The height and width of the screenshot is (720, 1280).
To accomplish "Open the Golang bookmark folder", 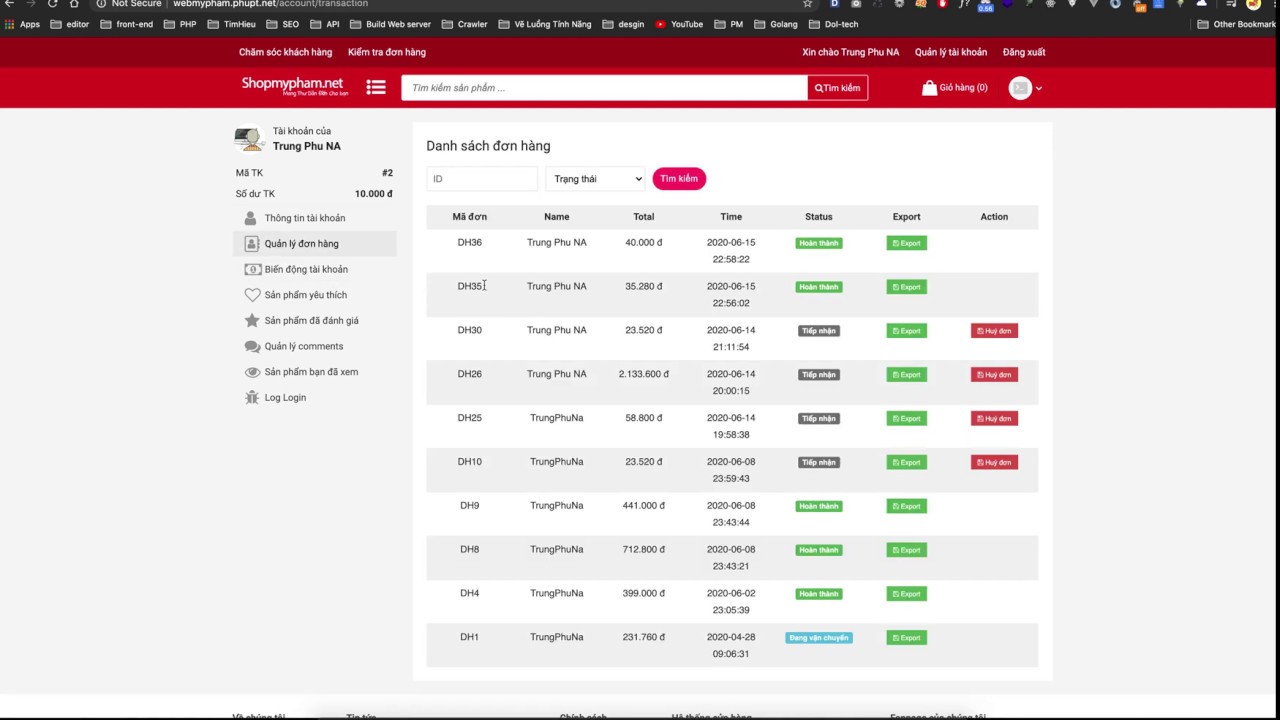I will [776, 24].
